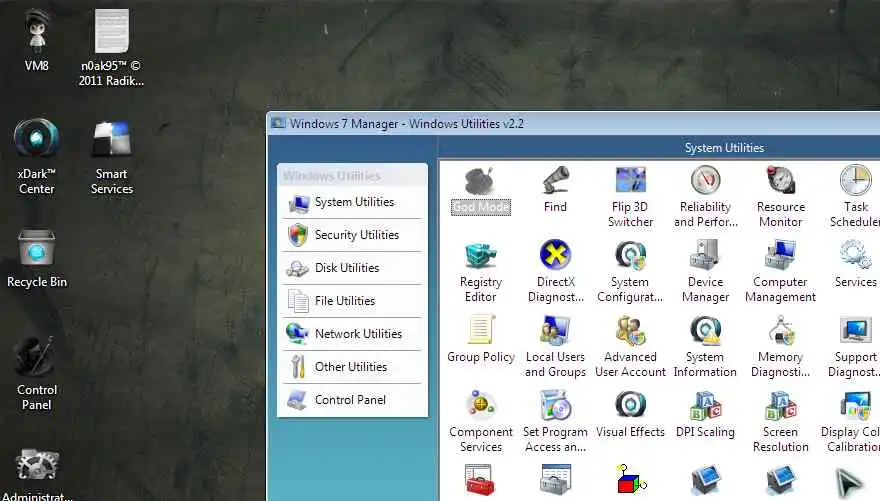Open Group Policy editor
The image size is (880, 501).
(480, 339)
